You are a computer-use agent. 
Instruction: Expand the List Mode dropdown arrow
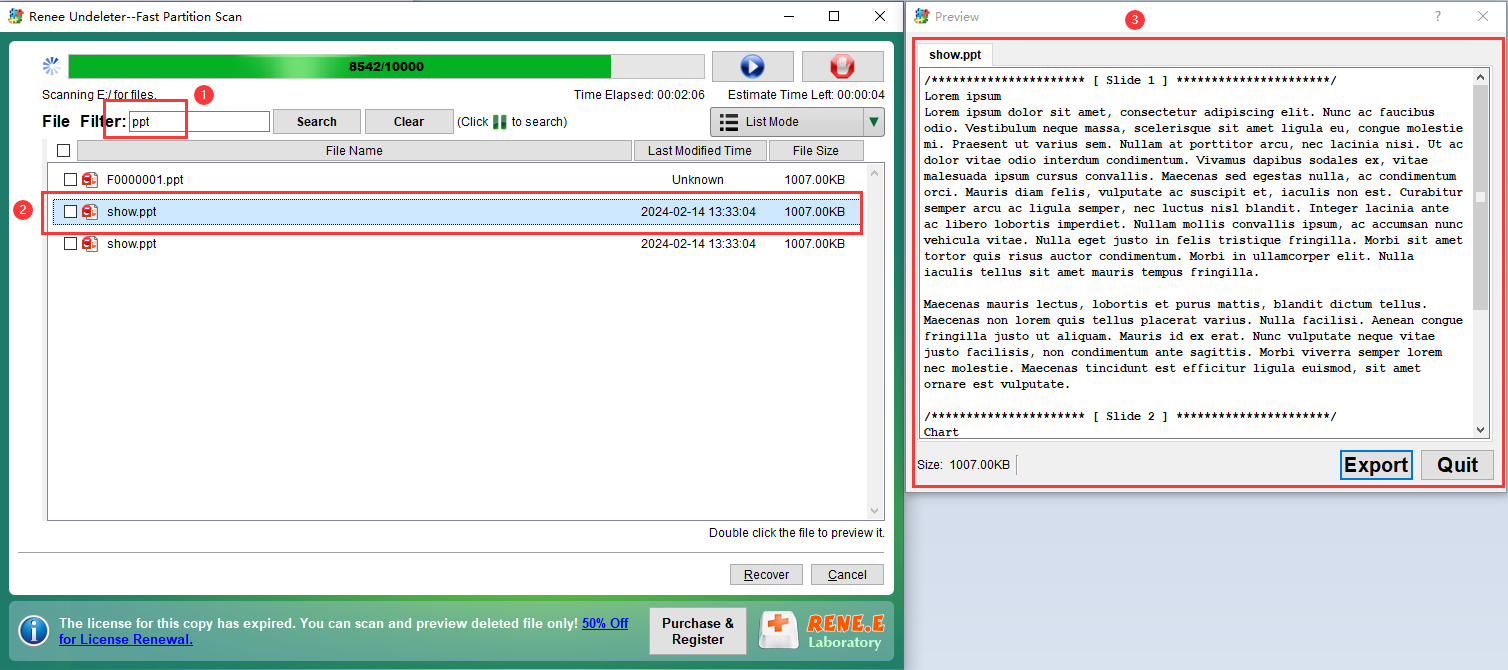click(x=874, y=122)
